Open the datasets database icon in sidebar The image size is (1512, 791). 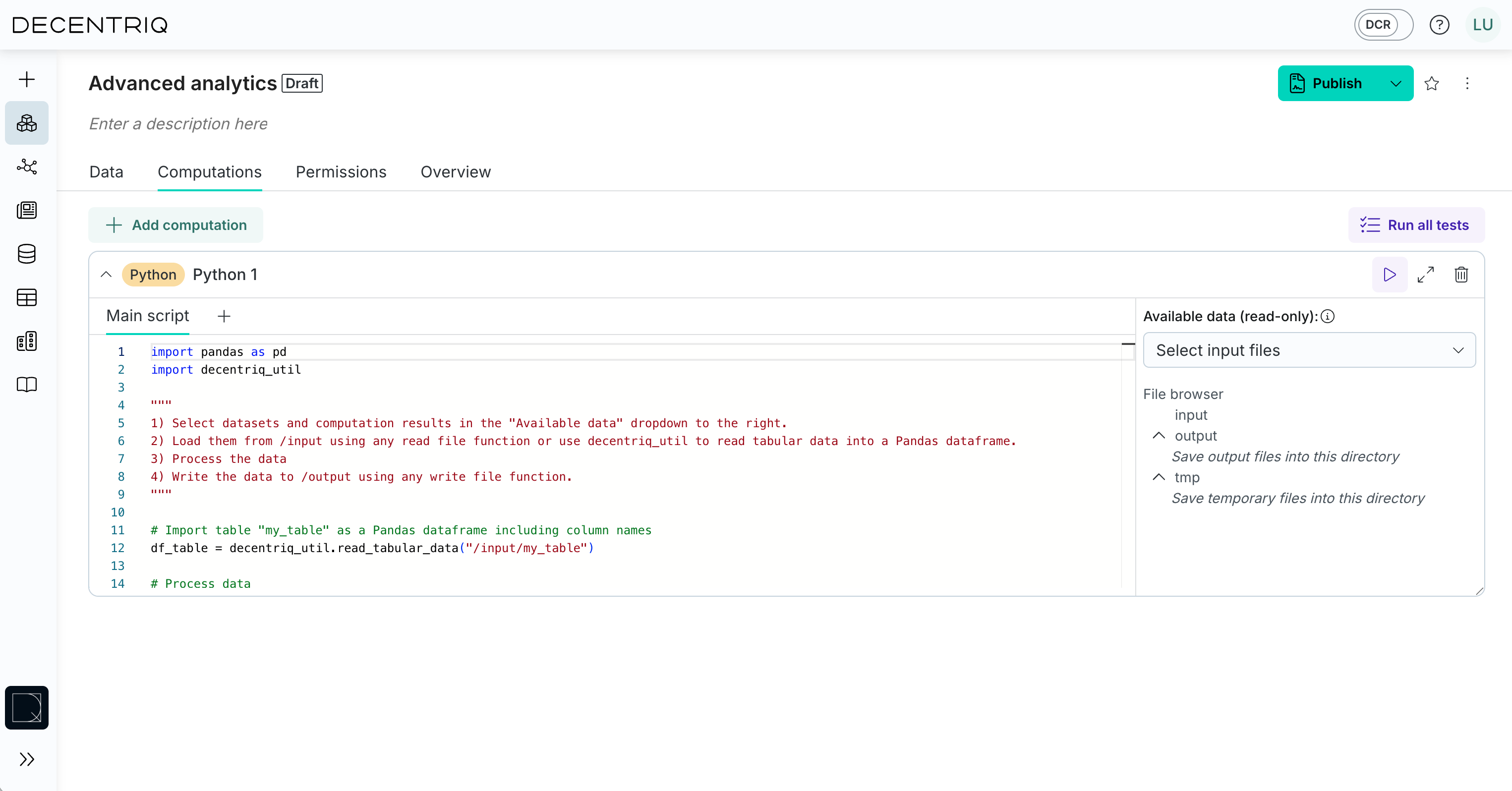pos(27,254)
